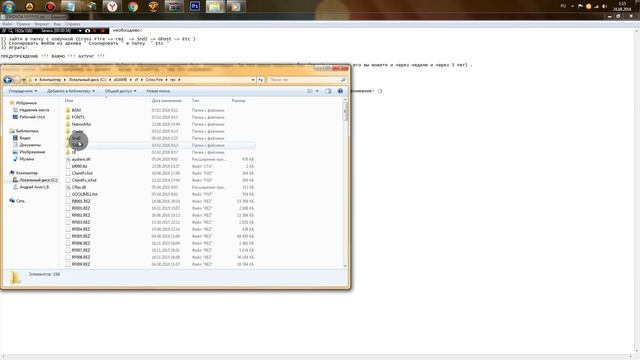This screenshot has height=360, width=640.
Task: Click Локальный диск (C:) in breadcrumb
Action: coord(87,80)
